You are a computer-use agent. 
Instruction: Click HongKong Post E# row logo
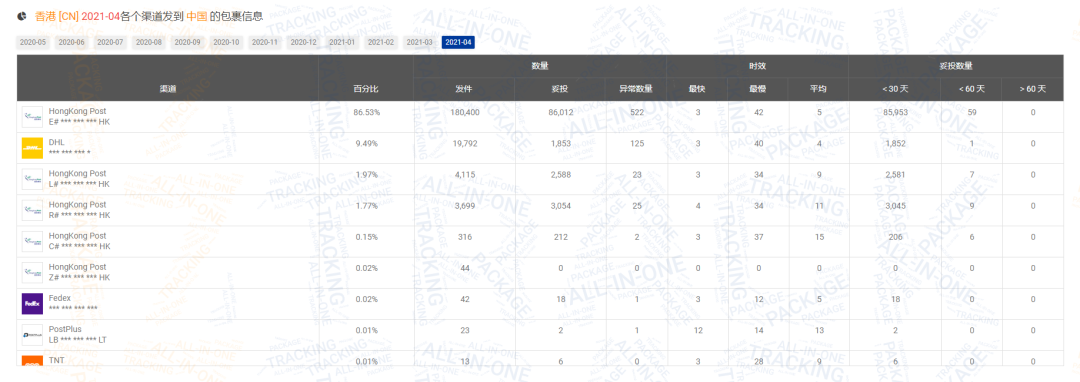click(x=33, y=116)
